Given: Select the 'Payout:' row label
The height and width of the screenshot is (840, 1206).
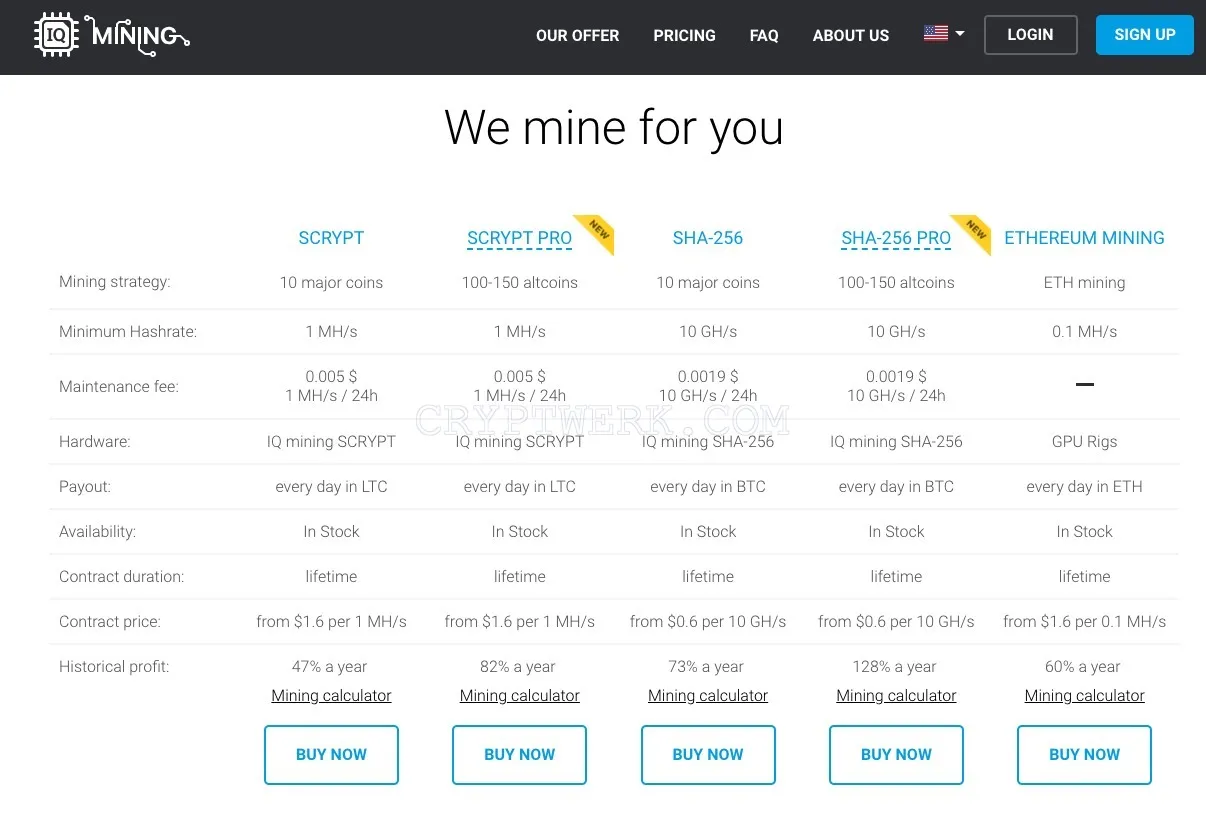Looking at the screenshot, I should click(85, 486).
